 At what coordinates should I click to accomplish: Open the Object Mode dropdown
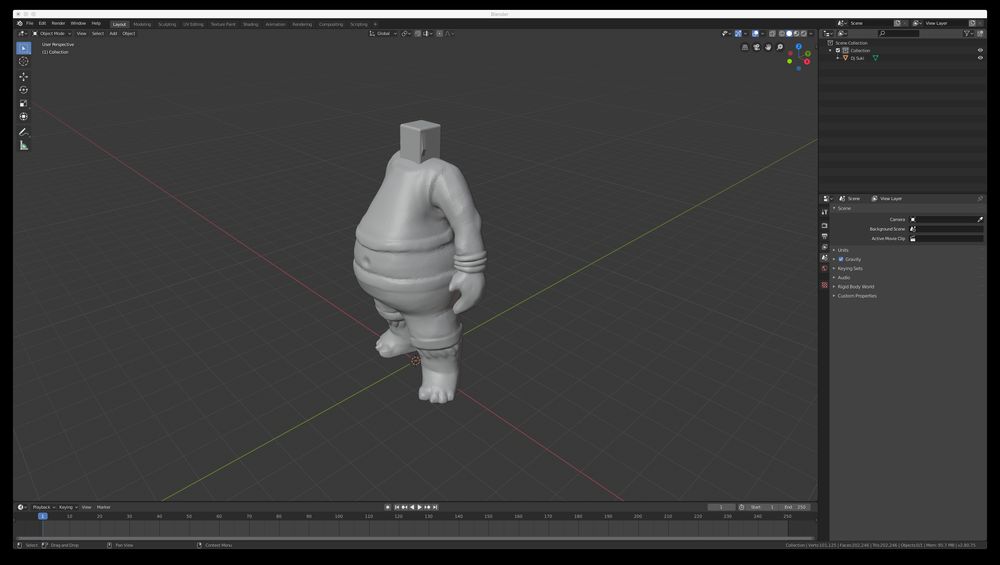pyautogui.click(x=52, y=34)
